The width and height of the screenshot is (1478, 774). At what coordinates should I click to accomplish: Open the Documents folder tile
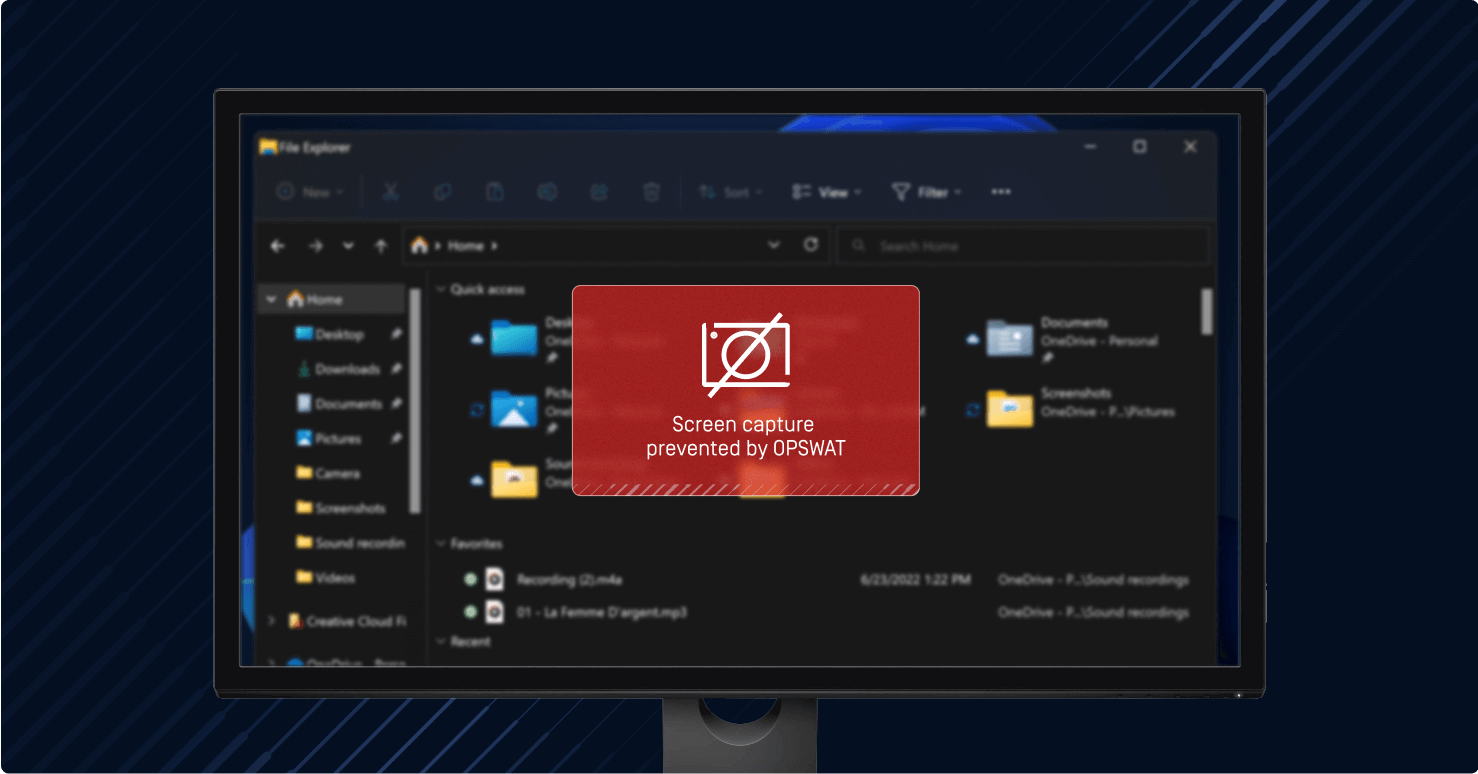1010,338
